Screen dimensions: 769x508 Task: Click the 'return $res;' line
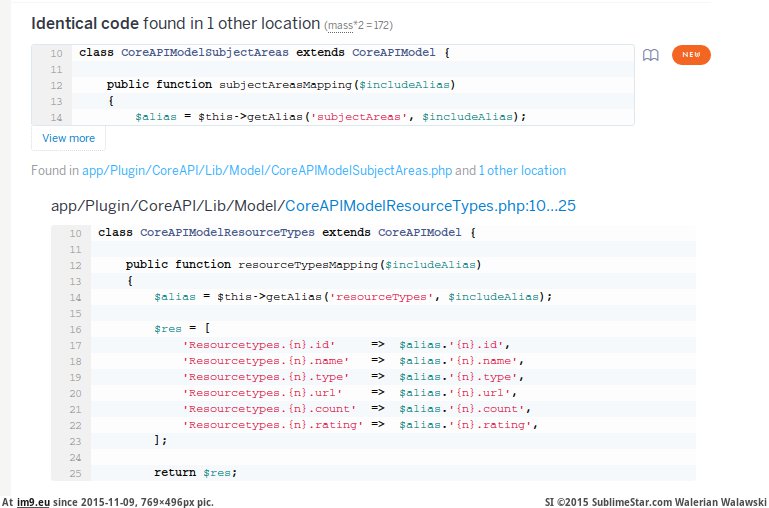(x=195, y=473)
